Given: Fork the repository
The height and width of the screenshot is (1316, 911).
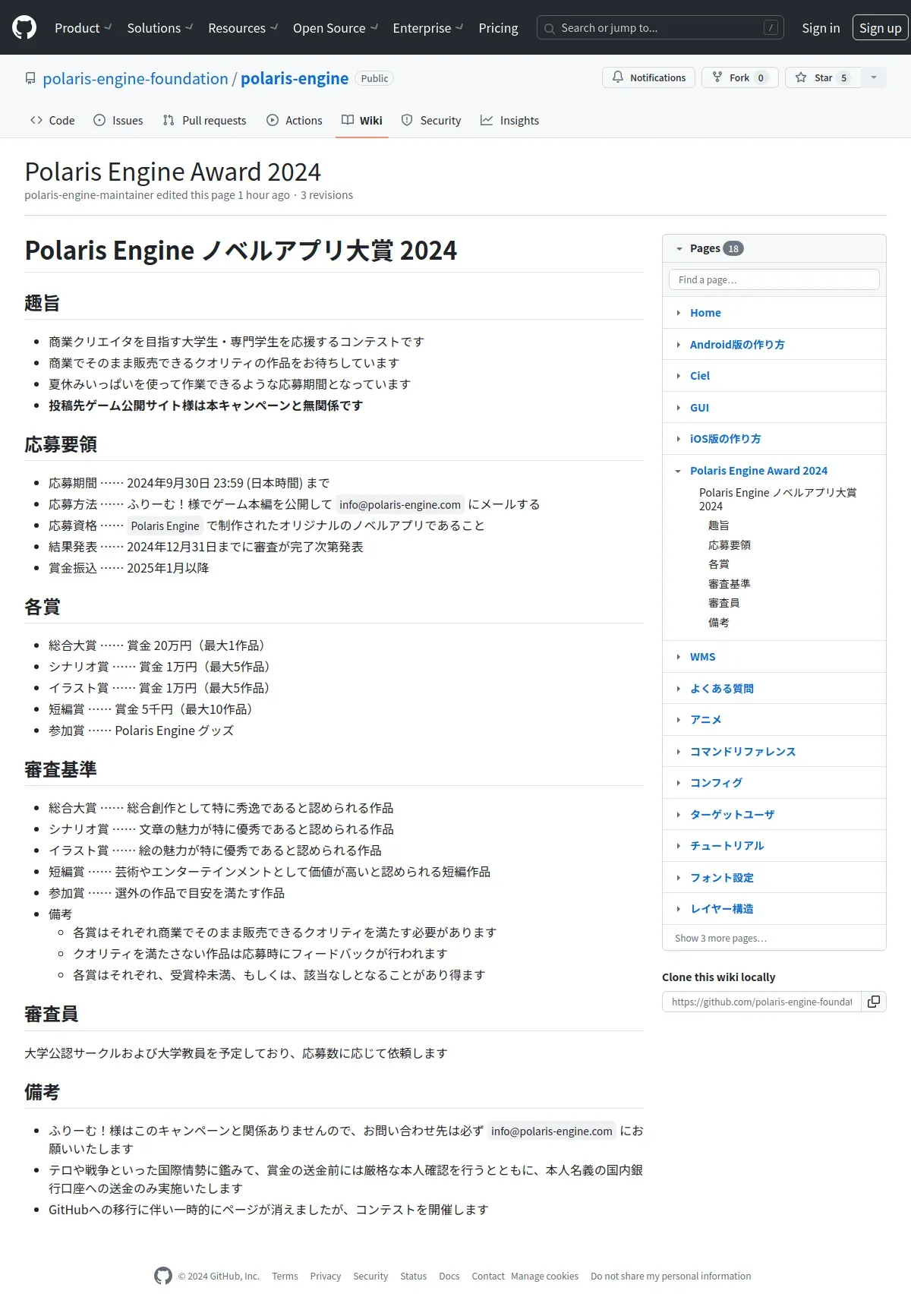Looking at the screenshot, I should coord(740,77).
